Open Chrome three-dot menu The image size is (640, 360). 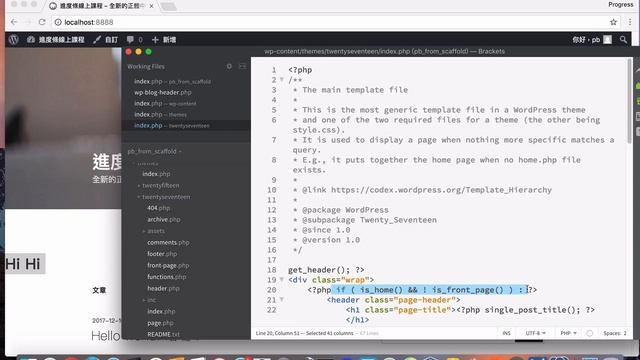tap(630, 22)
